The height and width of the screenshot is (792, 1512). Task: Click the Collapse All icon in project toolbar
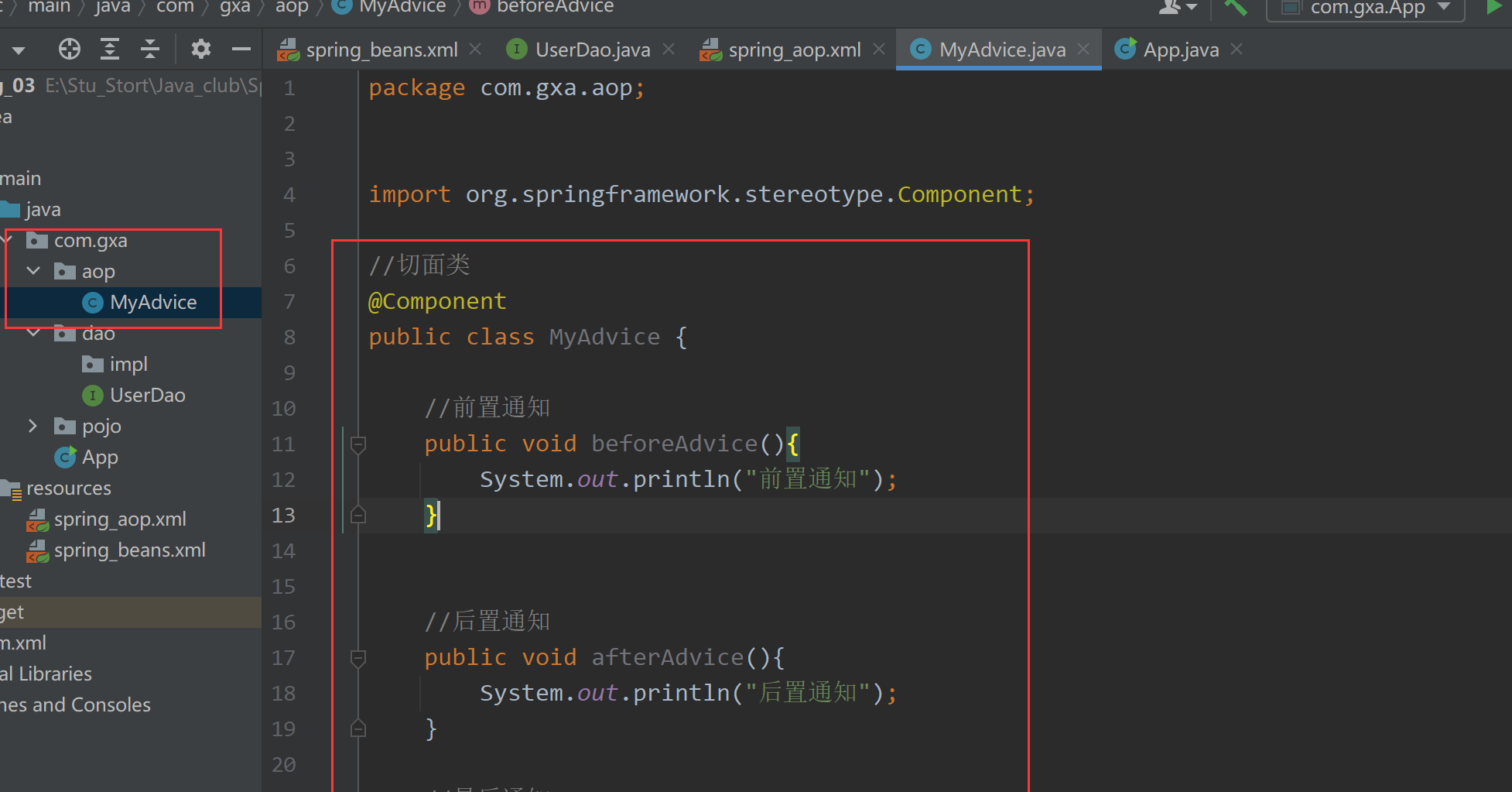click(150, 48)
